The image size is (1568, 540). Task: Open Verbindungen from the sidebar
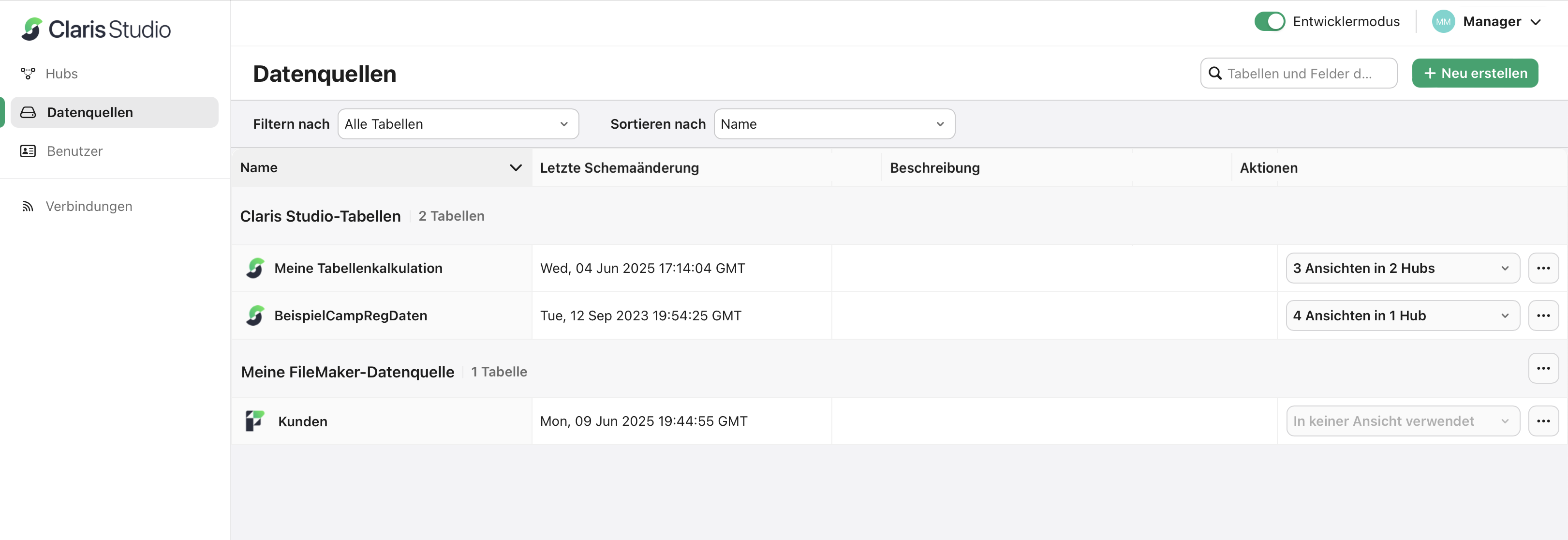[28, 206]
